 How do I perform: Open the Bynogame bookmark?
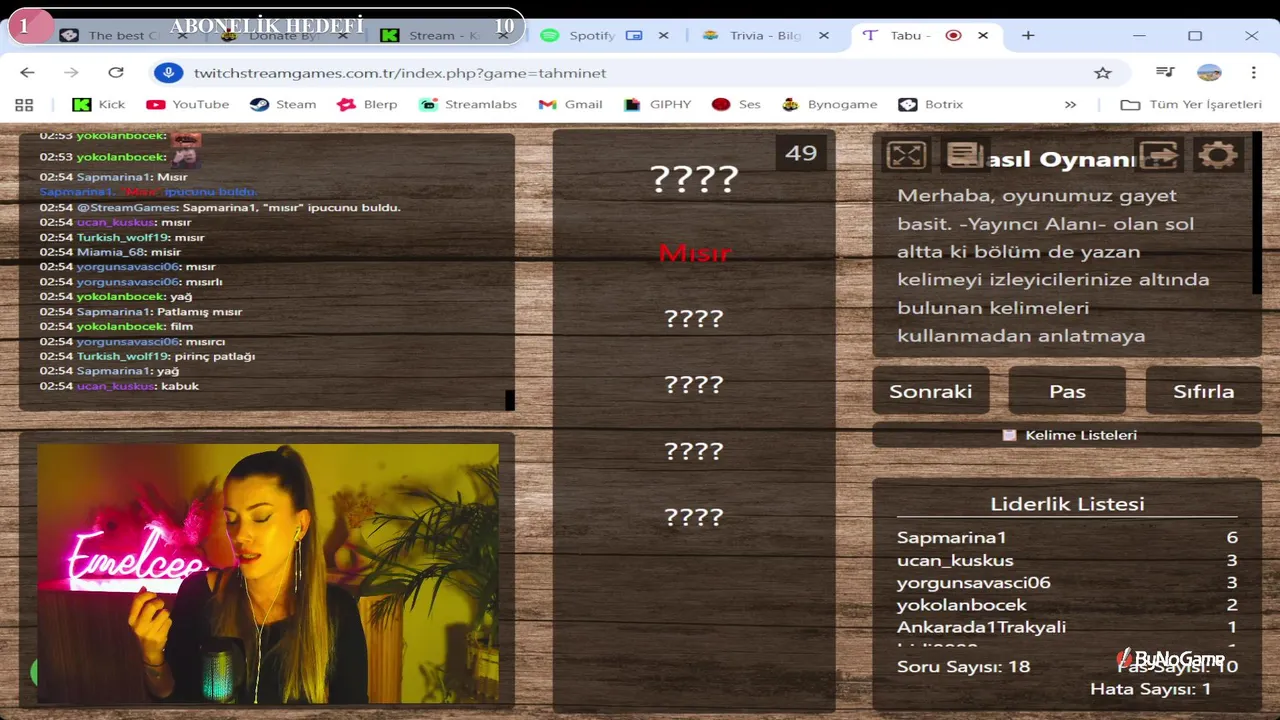(830, 104)
